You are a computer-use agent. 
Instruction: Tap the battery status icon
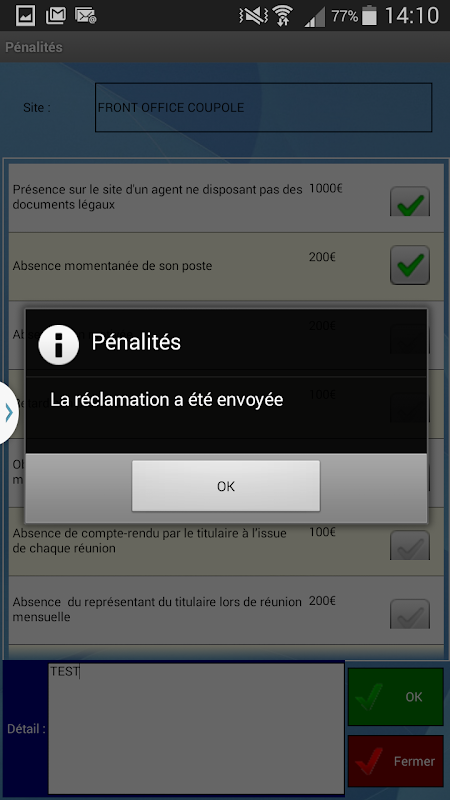pyautogui.click(x=368, y=16)
